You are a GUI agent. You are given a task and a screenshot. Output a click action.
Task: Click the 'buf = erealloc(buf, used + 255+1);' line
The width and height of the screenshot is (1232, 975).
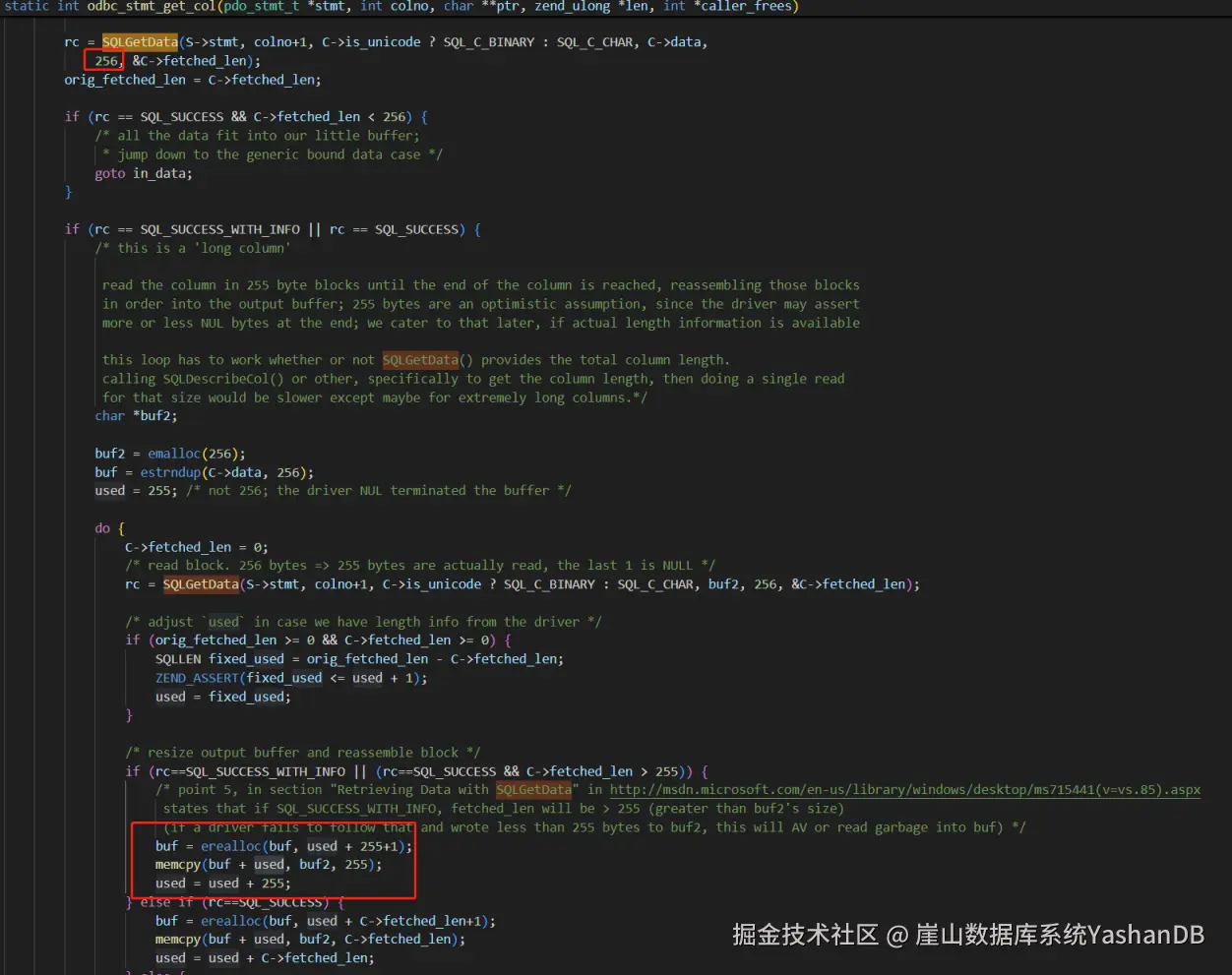point(283,846)
